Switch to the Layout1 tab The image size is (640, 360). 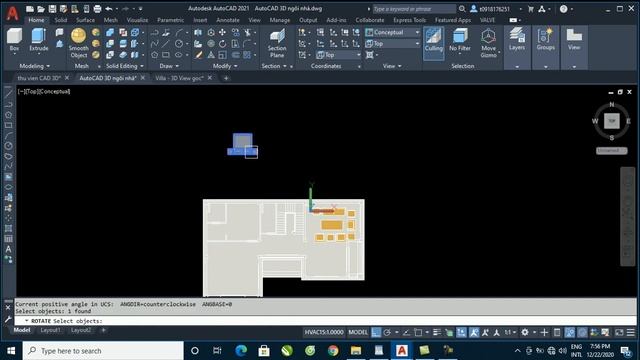click(x=50, y=330)
